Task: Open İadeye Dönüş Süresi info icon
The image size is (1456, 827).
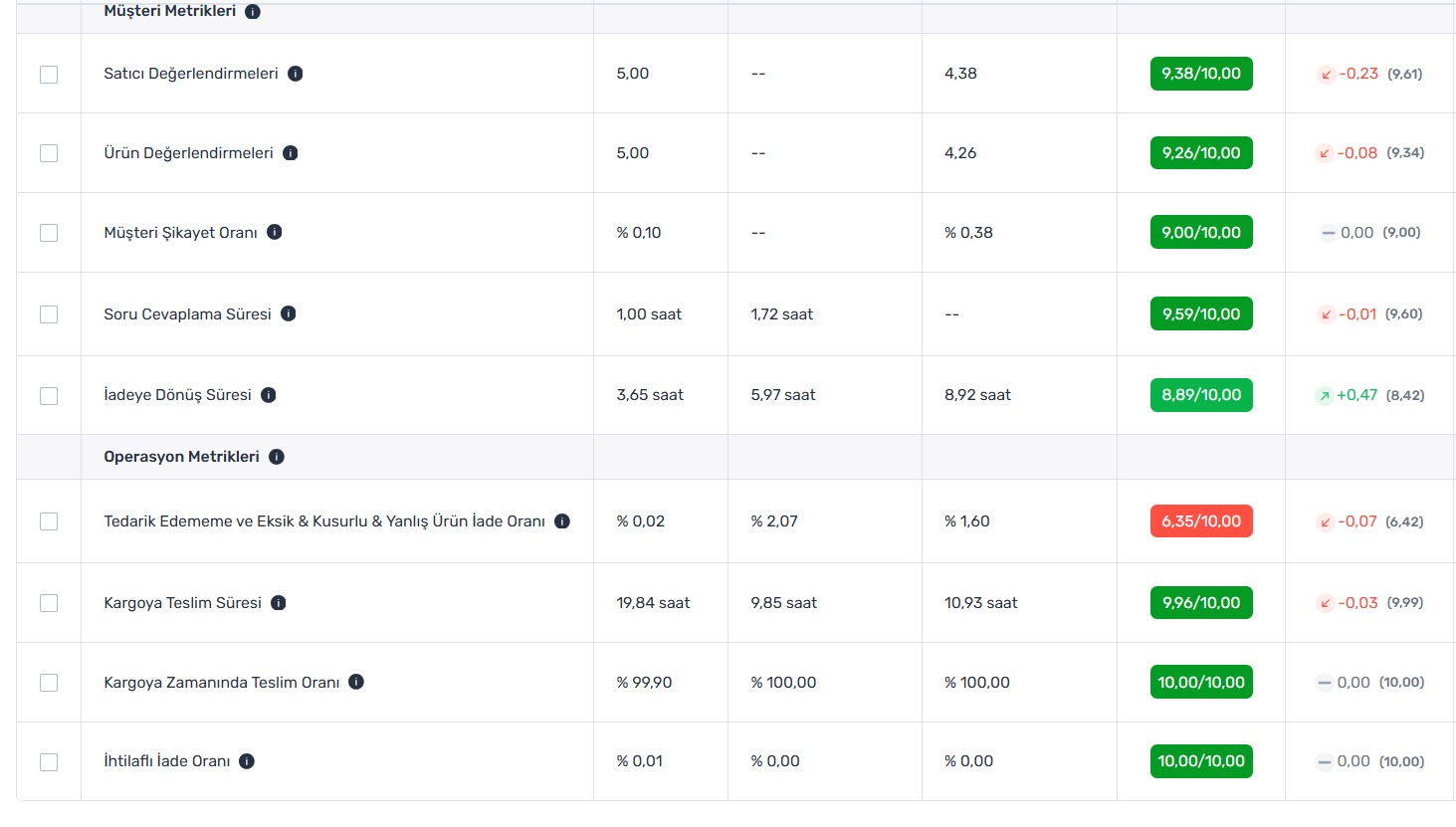Action: 269,395
